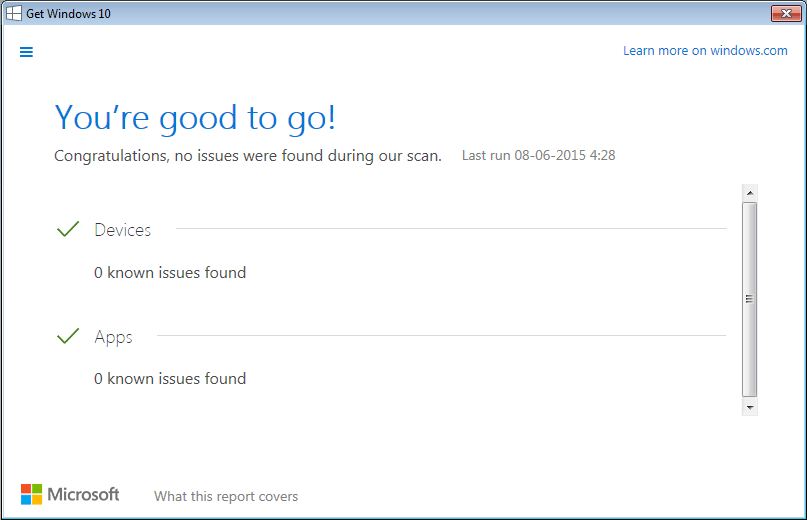This screenshot has height=520, width=807.
Task: Click the scrollbar up arrow
Action: pyautogui.click(x=750, y=193)
